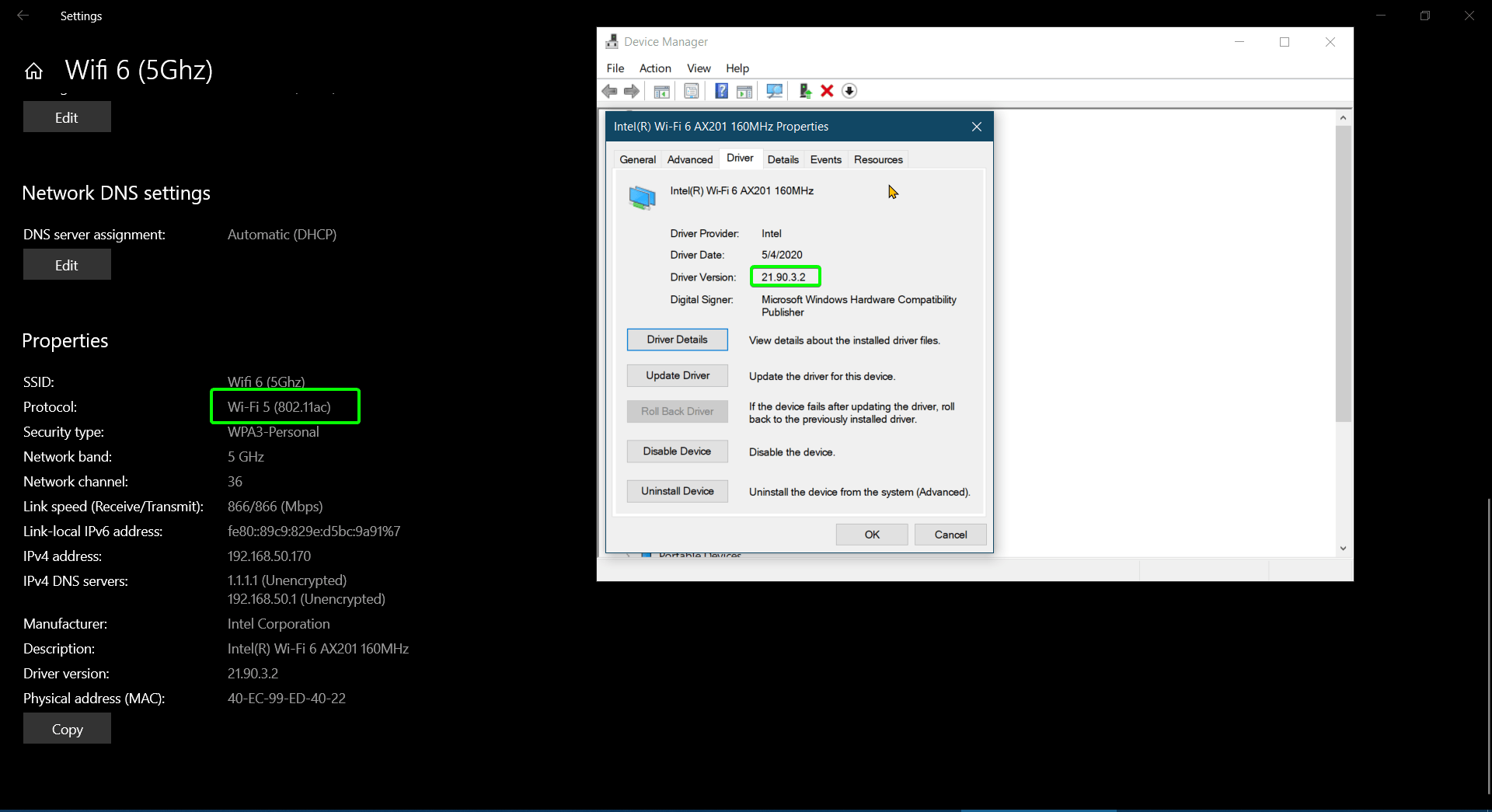Open the View menu in Device Manager
Viewport: 1492px width, 812px height.
[x=699, y=68]
